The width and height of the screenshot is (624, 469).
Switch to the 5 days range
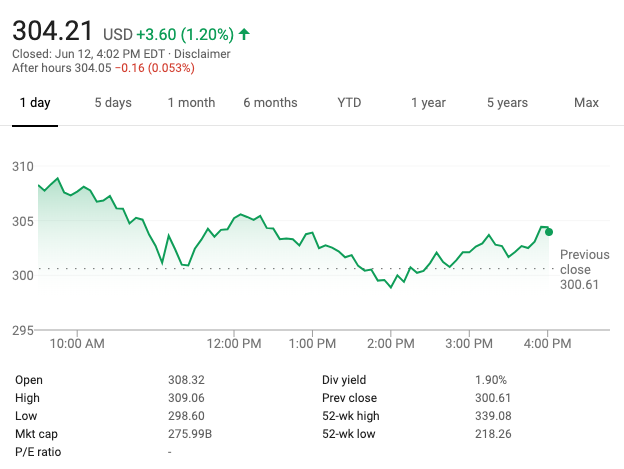[113, 103]
